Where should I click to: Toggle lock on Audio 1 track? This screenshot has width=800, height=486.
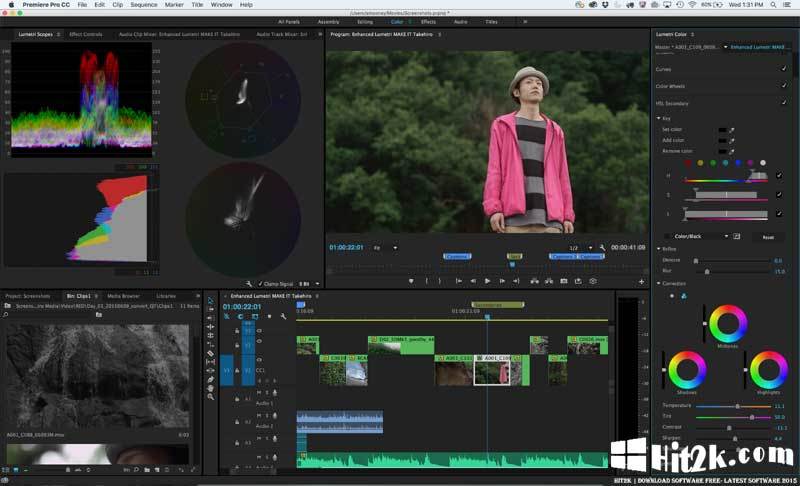[x=237, y=399]
